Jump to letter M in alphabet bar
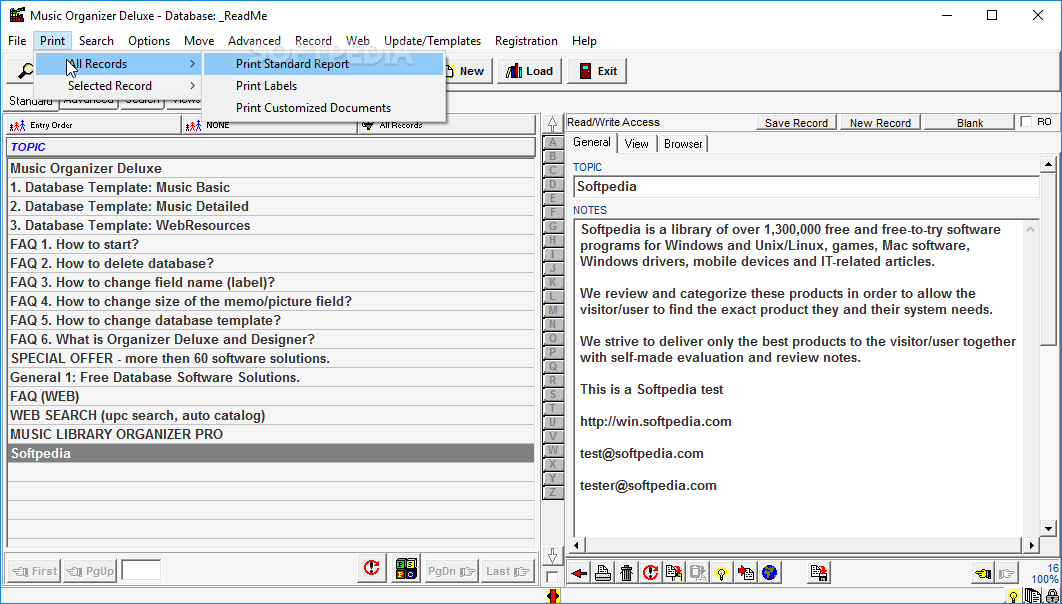 (x=553, y=310)
